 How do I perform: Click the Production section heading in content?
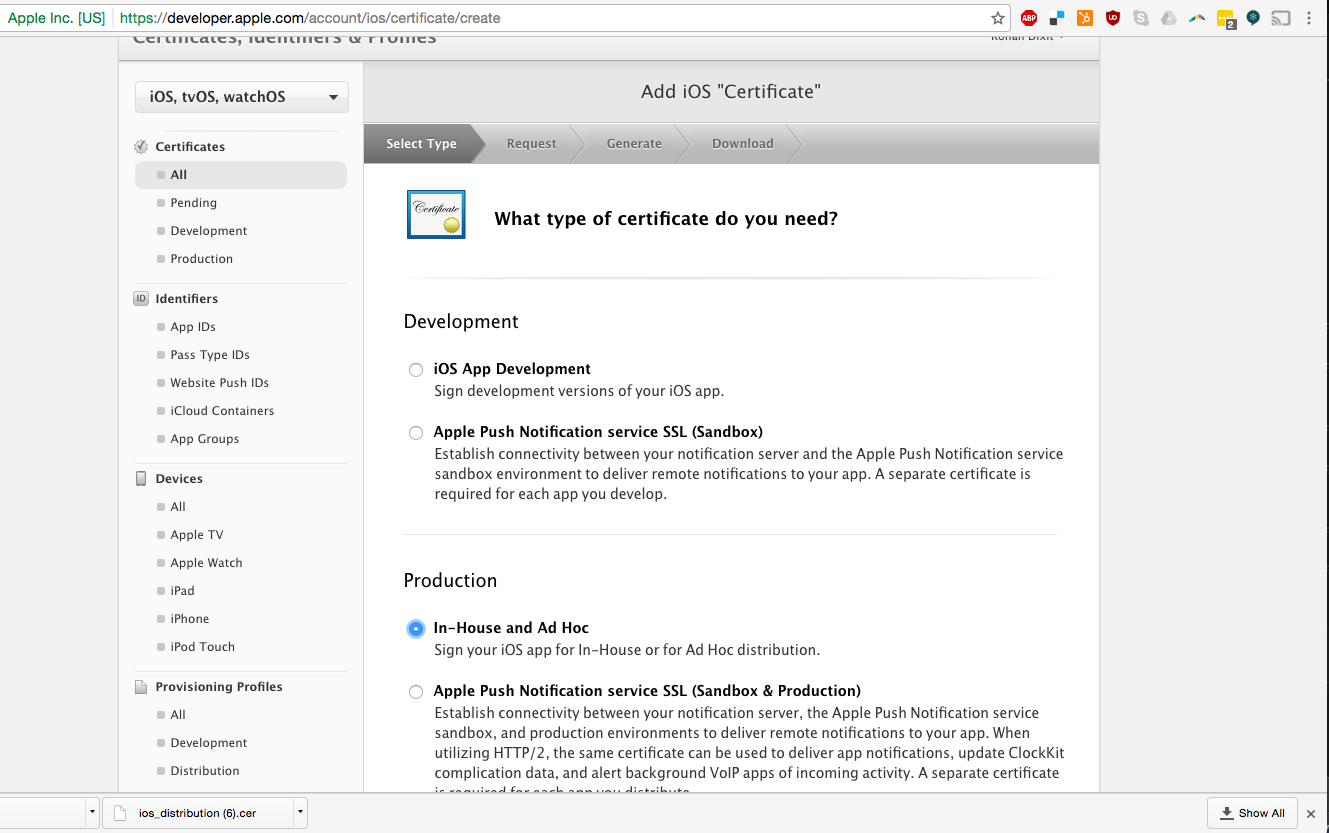(x=450, y=581)
